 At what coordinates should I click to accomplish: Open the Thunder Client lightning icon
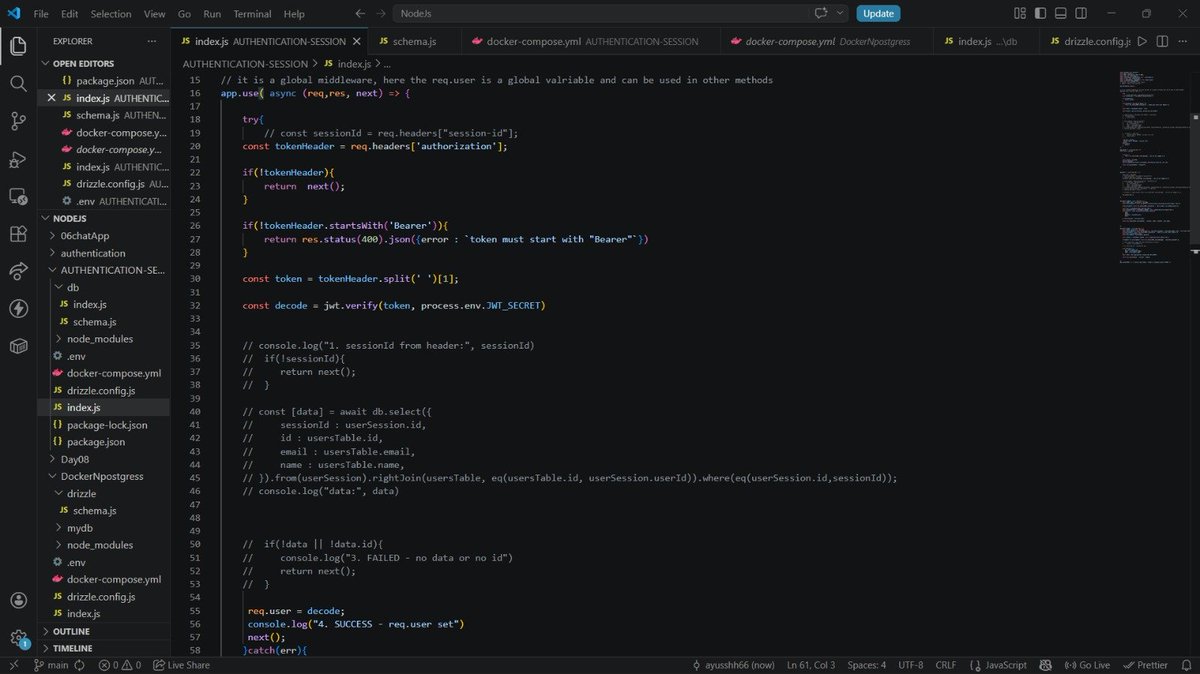click(18, 309)
